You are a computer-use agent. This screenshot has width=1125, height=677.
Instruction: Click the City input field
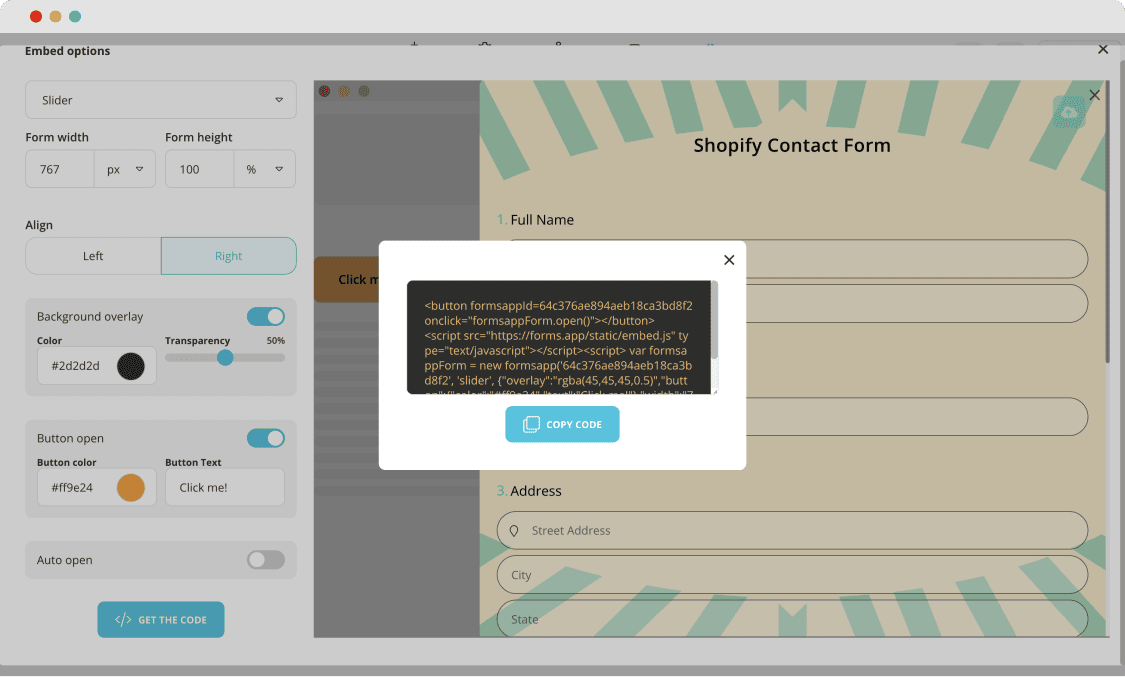792,575
